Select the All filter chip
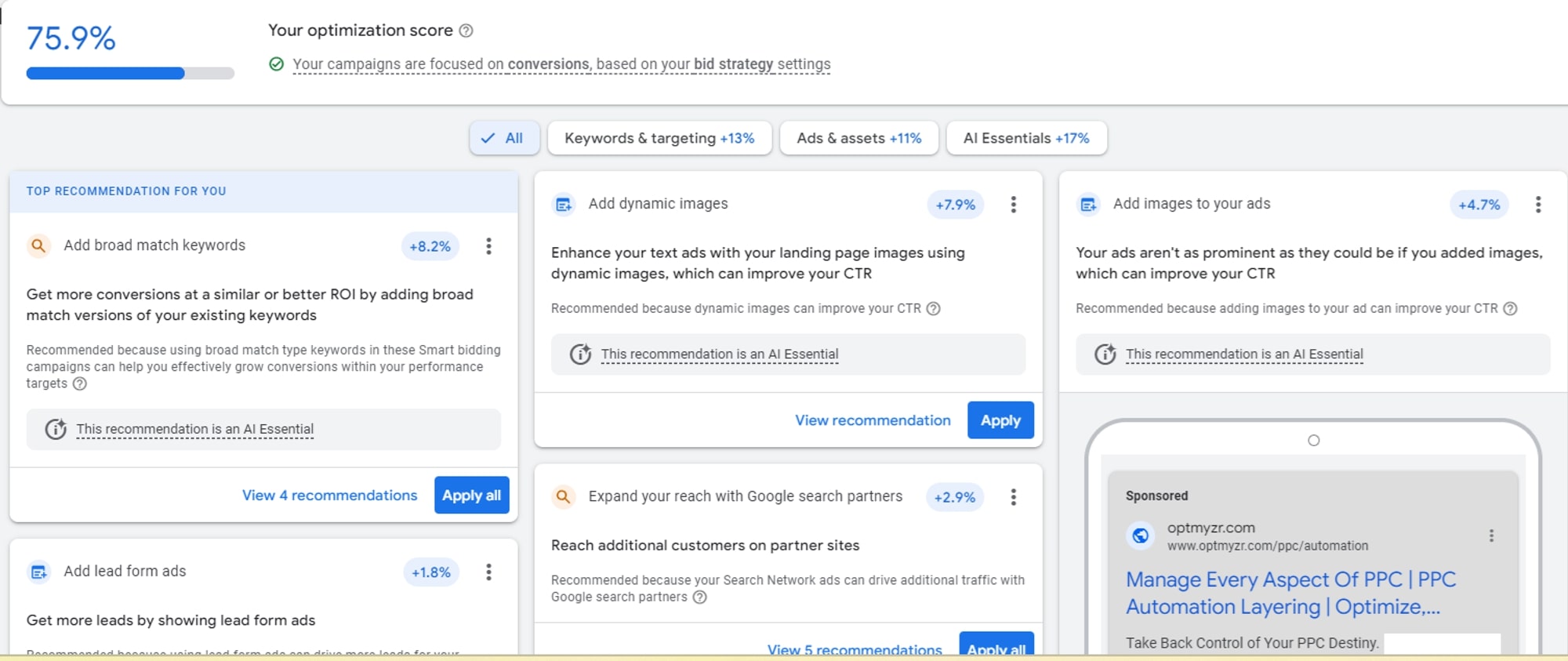Viewport: 1568px width, 661px height. click(504, 138)
